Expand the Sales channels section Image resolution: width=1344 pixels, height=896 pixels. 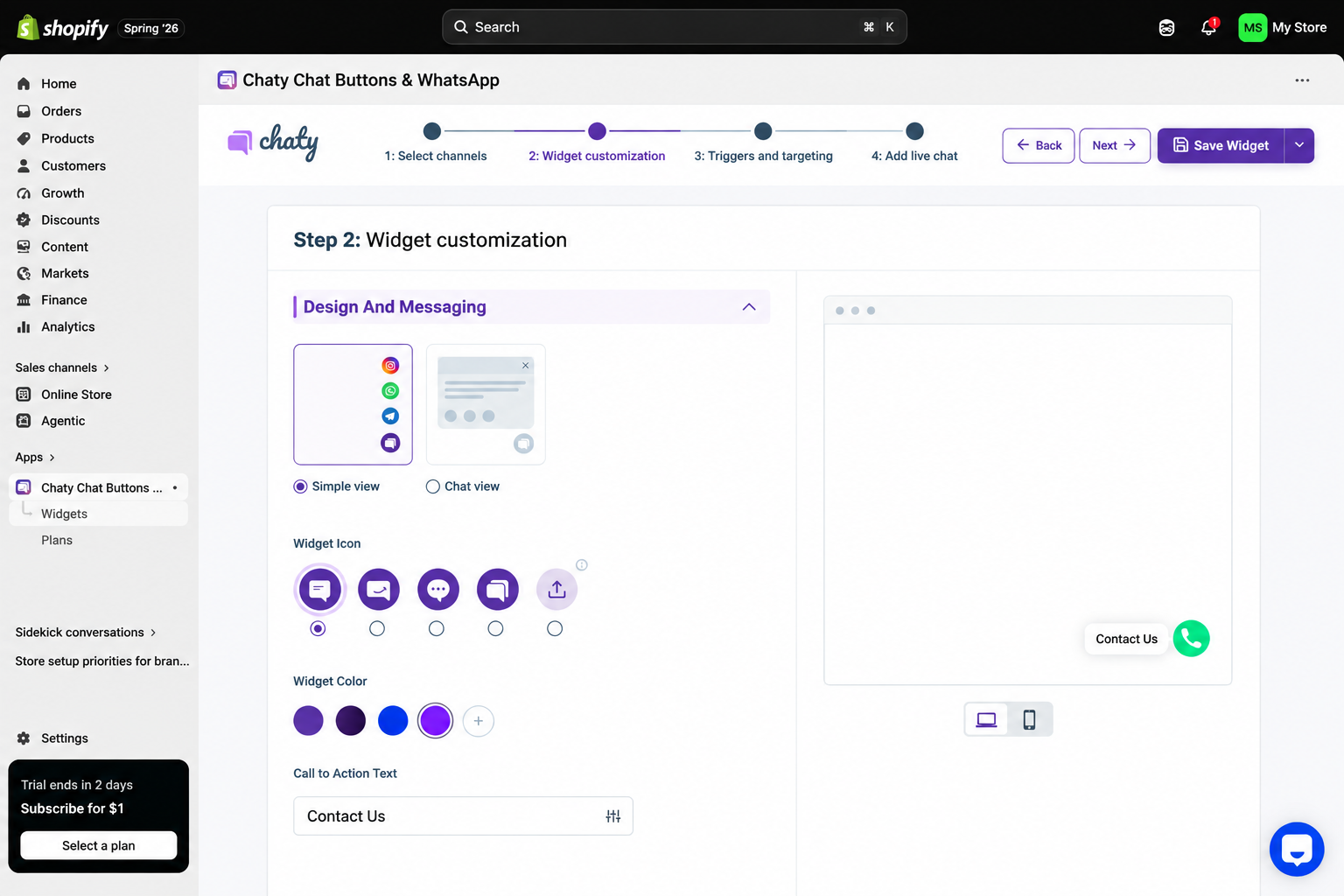click(62, 367)
